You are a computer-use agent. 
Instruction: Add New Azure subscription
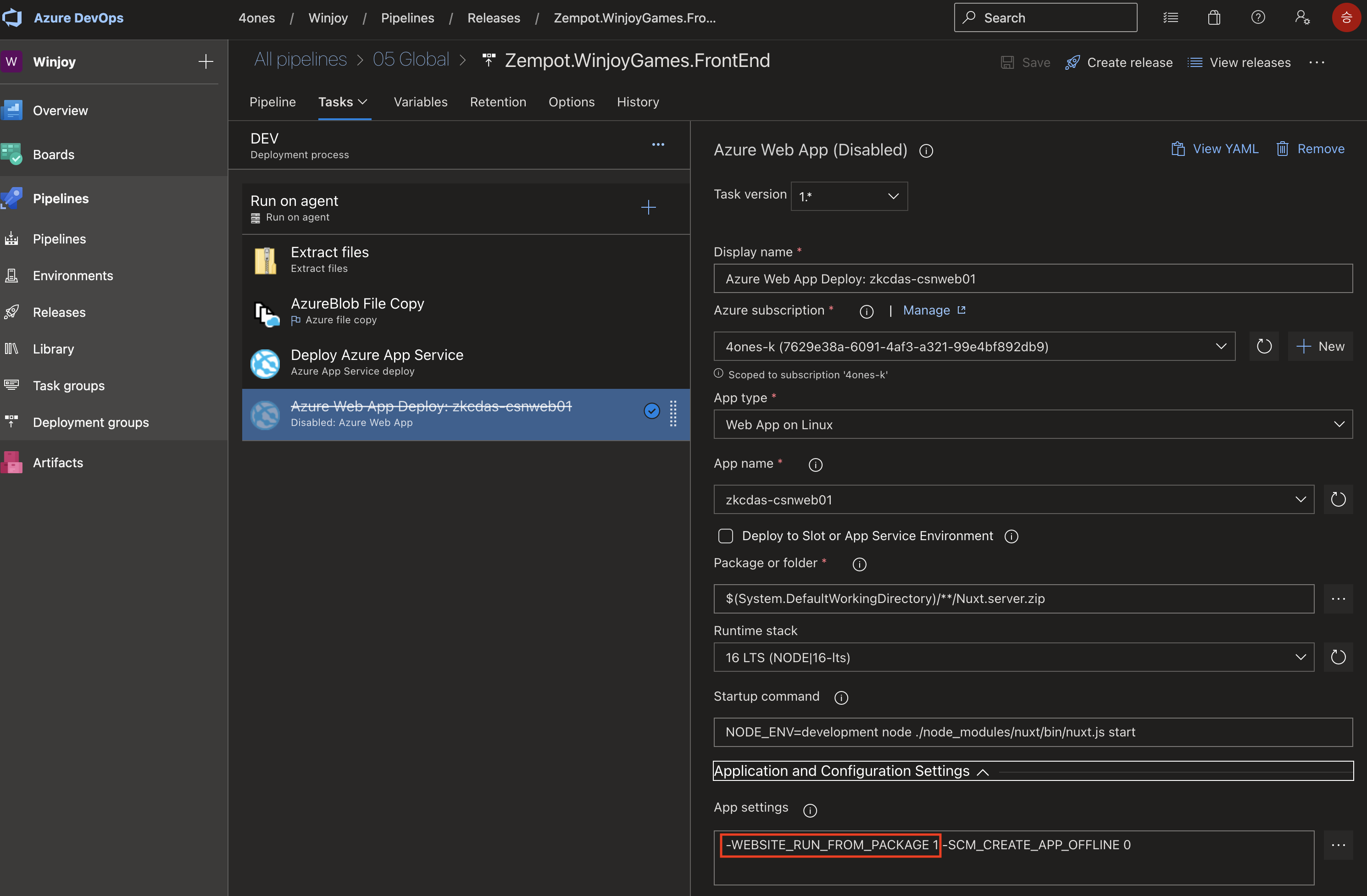(1320, 346)
